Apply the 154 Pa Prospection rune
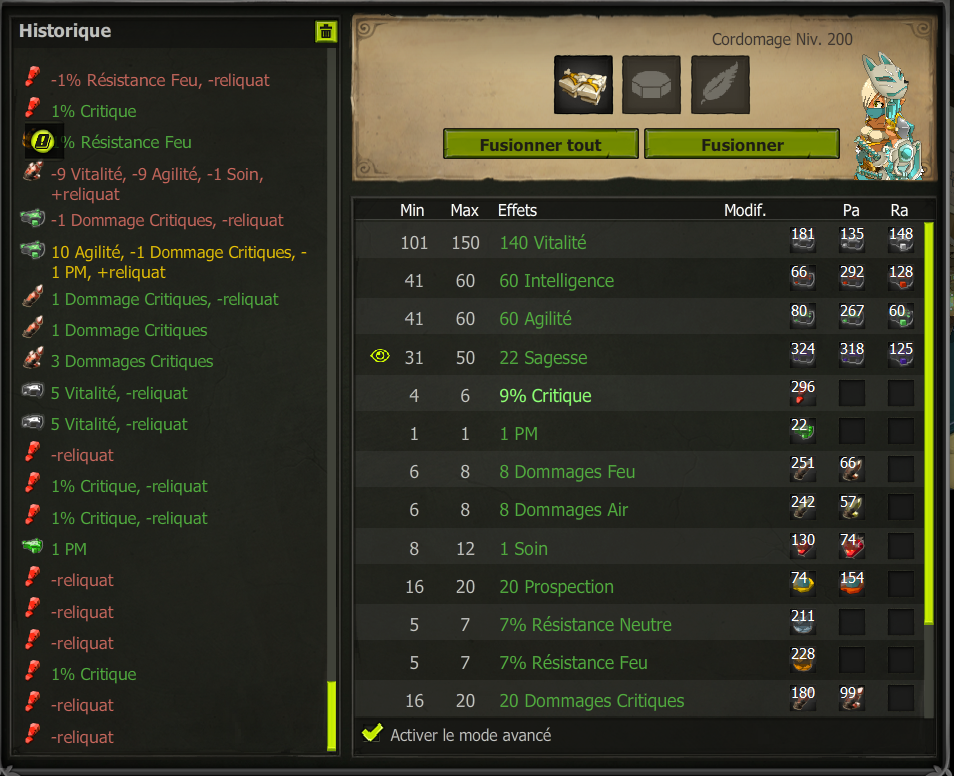This screenshot has width=954, height=776. pos(852,583)
